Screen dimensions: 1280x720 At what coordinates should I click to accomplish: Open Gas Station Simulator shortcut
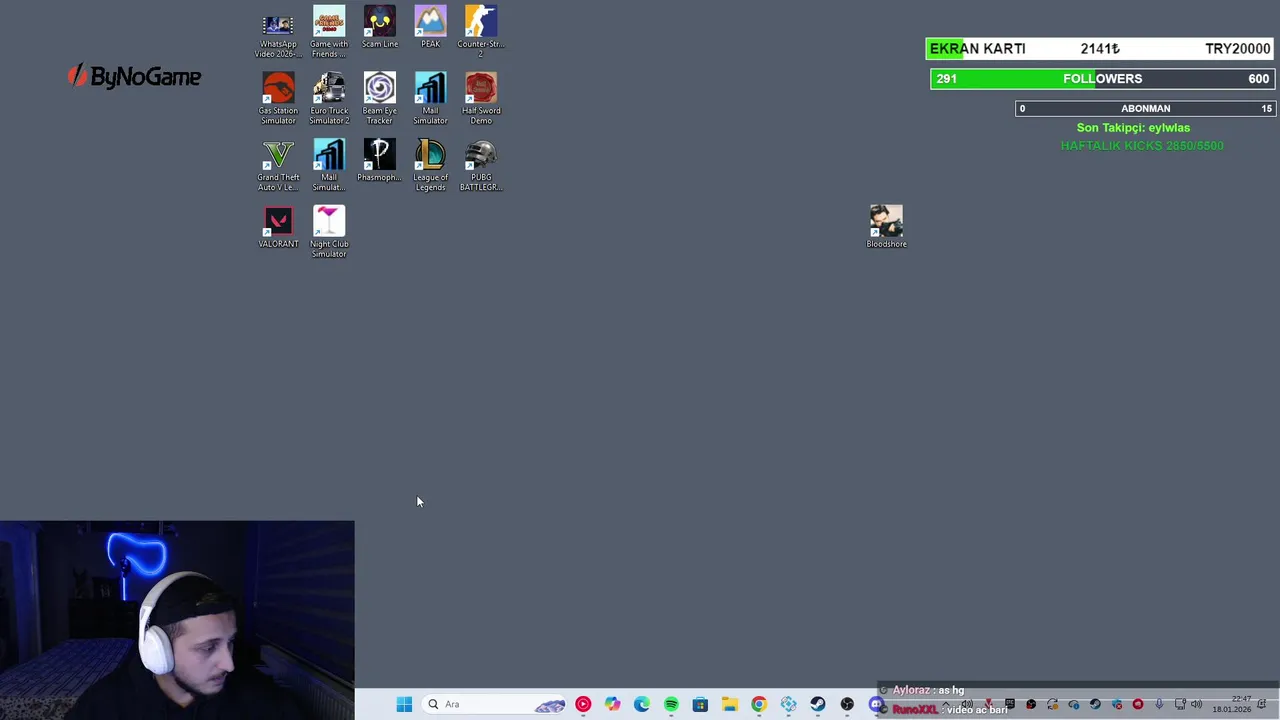pos(278,99)
